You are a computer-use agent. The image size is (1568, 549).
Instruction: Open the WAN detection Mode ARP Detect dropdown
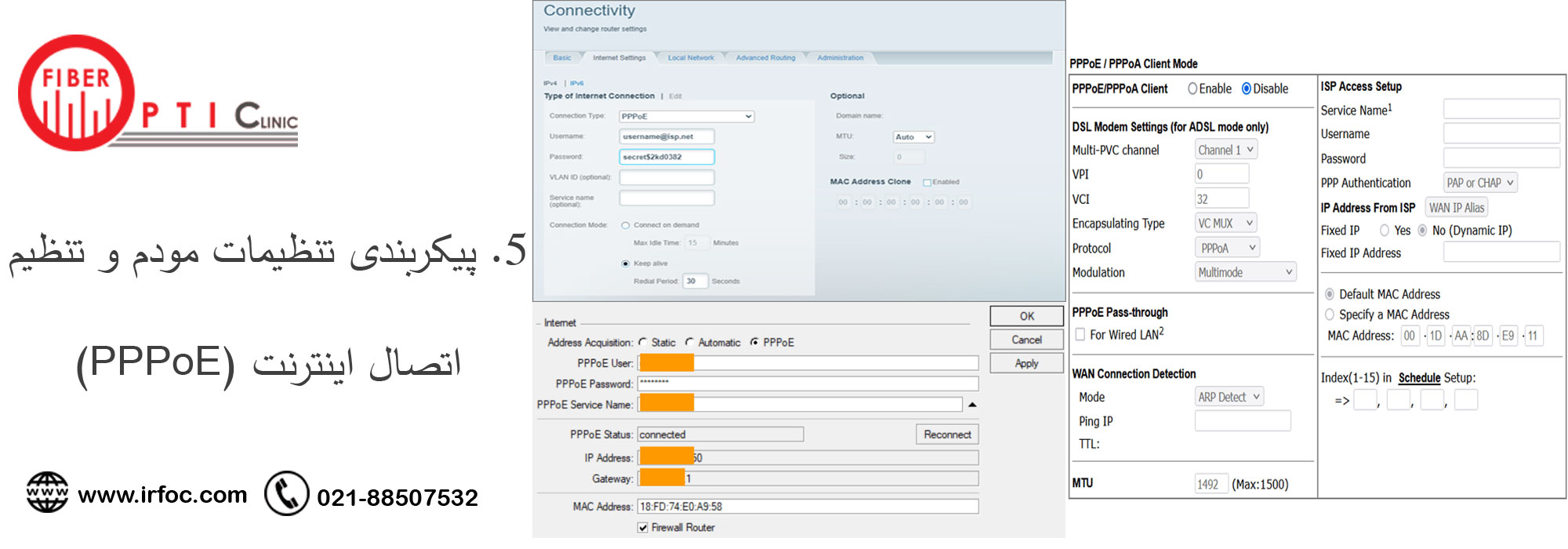(1229, 397)
